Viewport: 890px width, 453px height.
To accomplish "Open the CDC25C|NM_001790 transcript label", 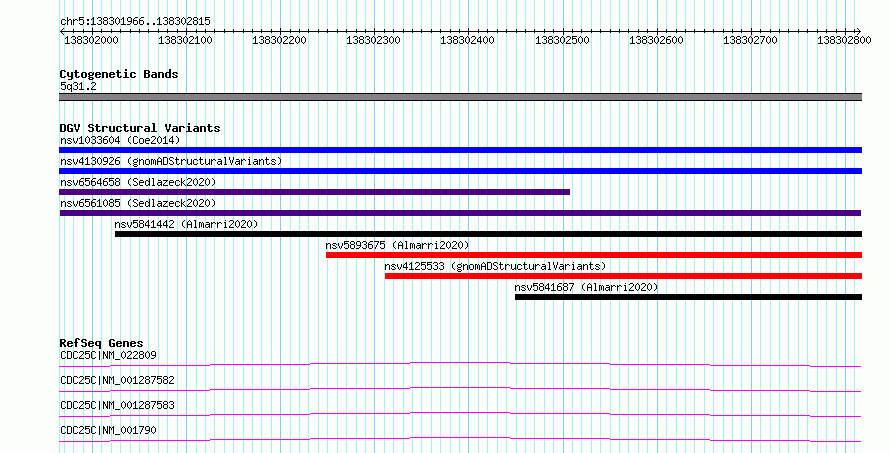I will pos(108,430).
